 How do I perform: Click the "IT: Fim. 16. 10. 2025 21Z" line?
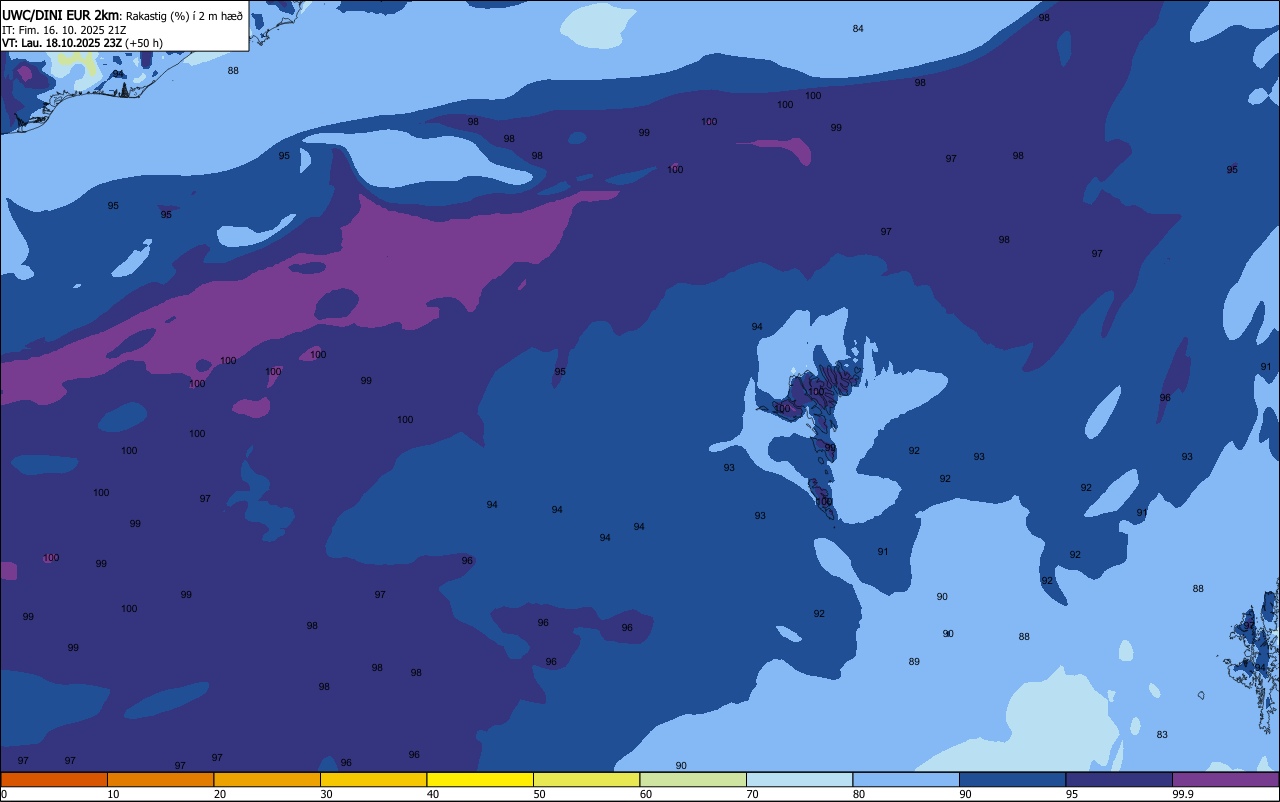coord(64,30)
